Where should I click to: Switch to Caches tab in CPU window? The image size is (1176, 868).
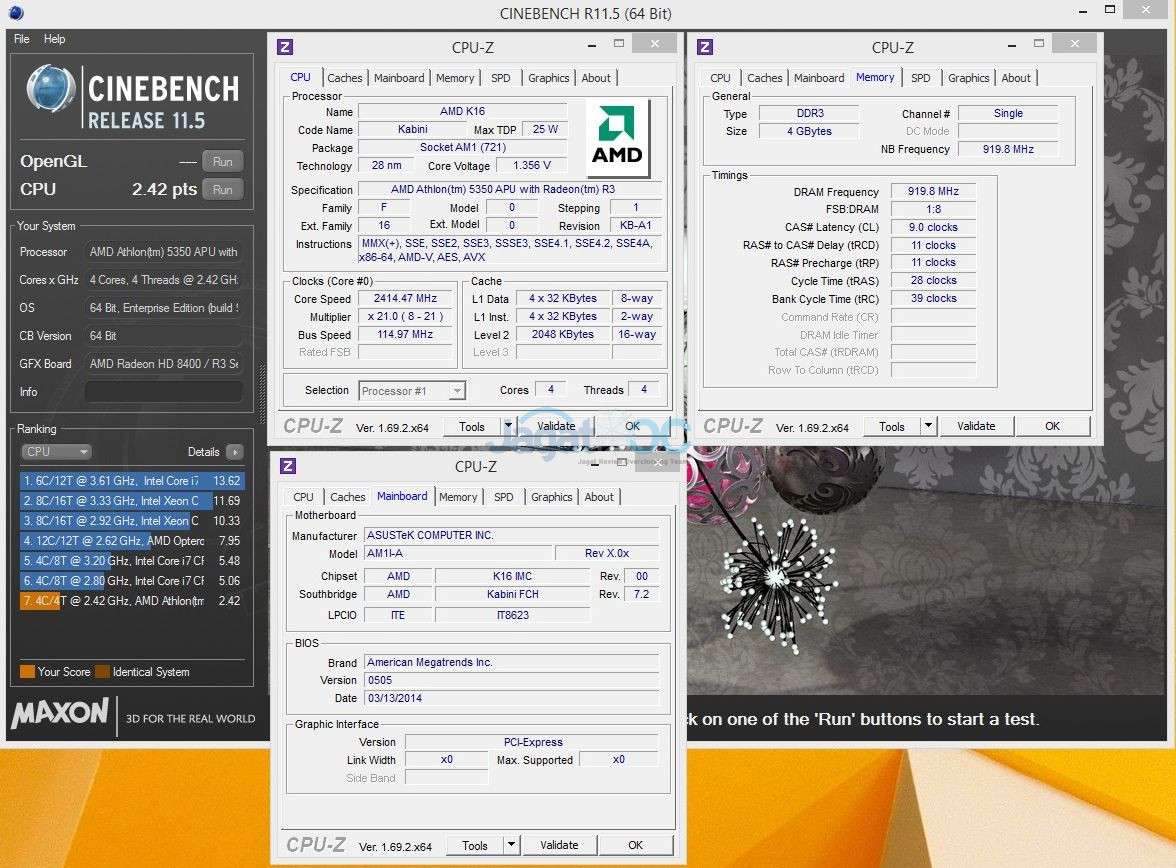[345, 78]
